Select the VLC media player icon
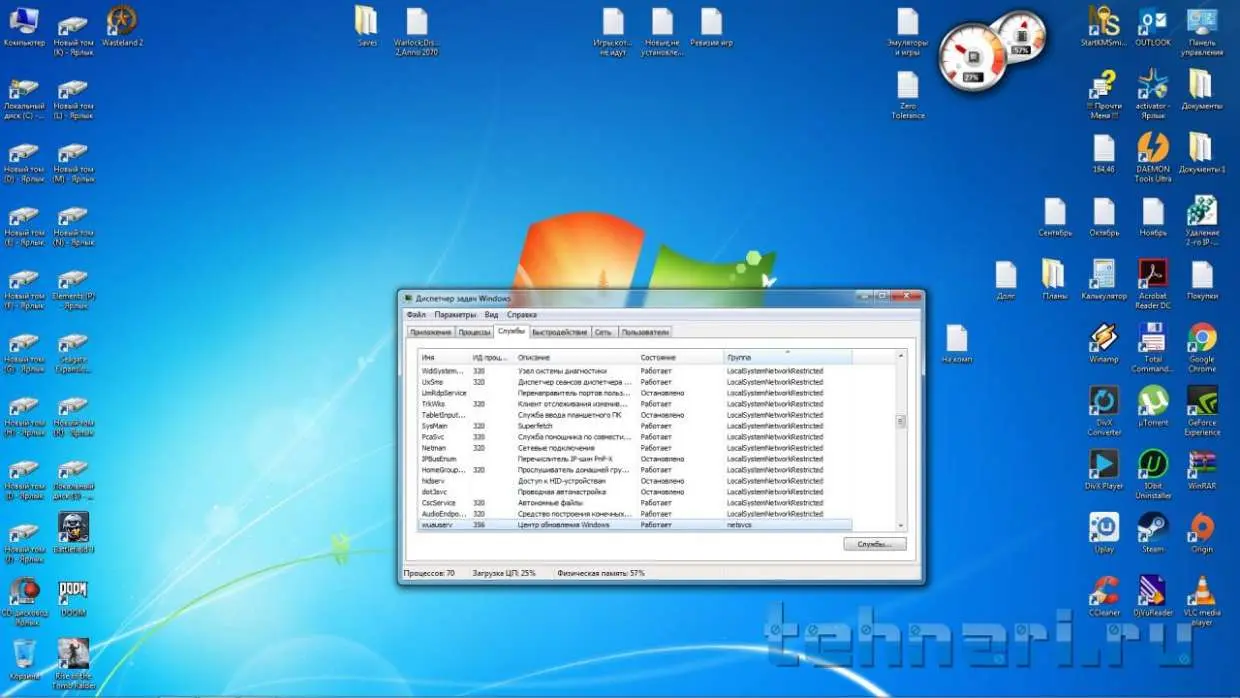1240x698 pixels. [1202, 601]
